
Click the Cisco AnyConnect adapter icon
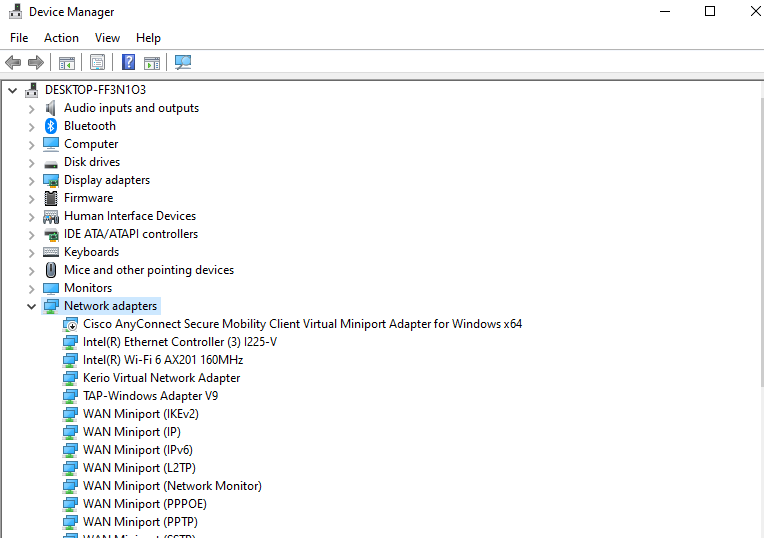click(x=71, y=324)
